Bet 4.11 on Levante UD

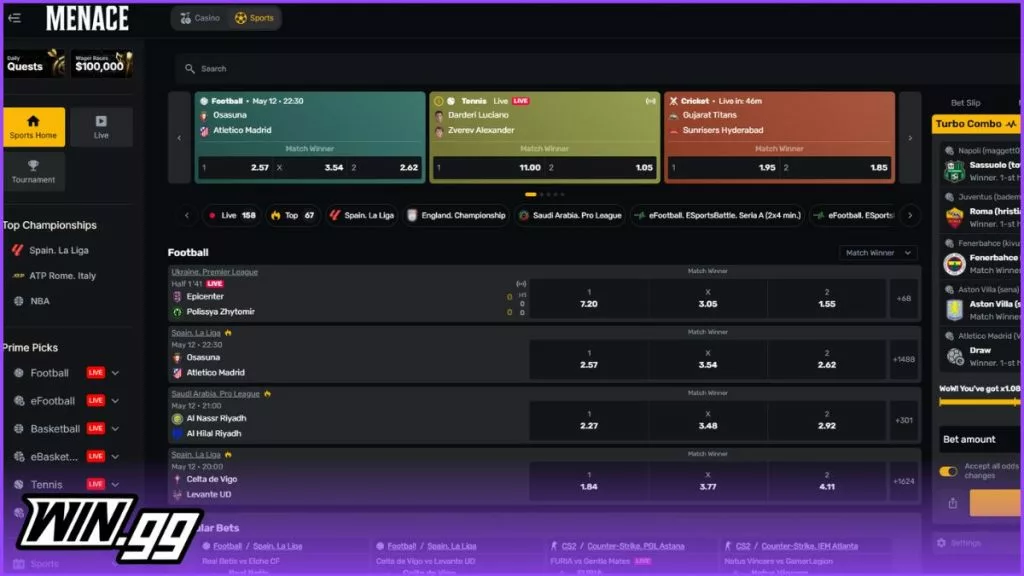point(826,481)
